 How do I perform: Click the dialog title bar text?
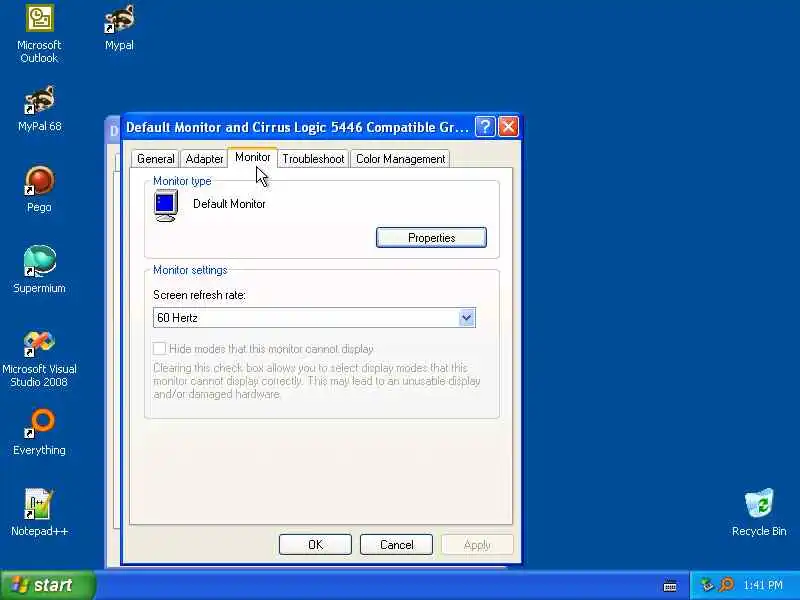(297, 127)
